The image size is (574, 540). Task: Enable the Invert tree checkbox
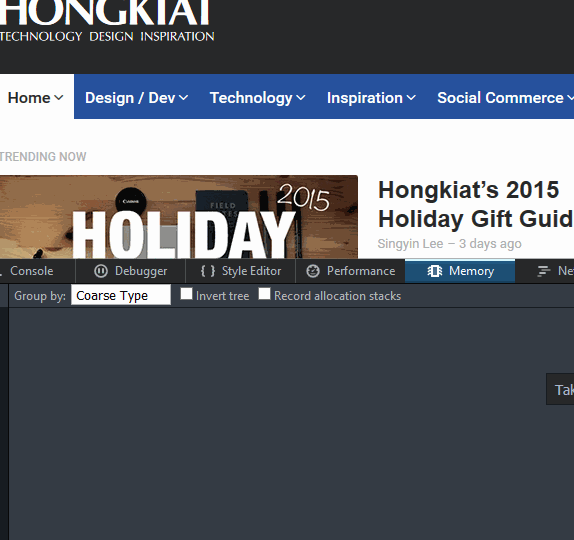pyautogui.click(x=186, y=294)
